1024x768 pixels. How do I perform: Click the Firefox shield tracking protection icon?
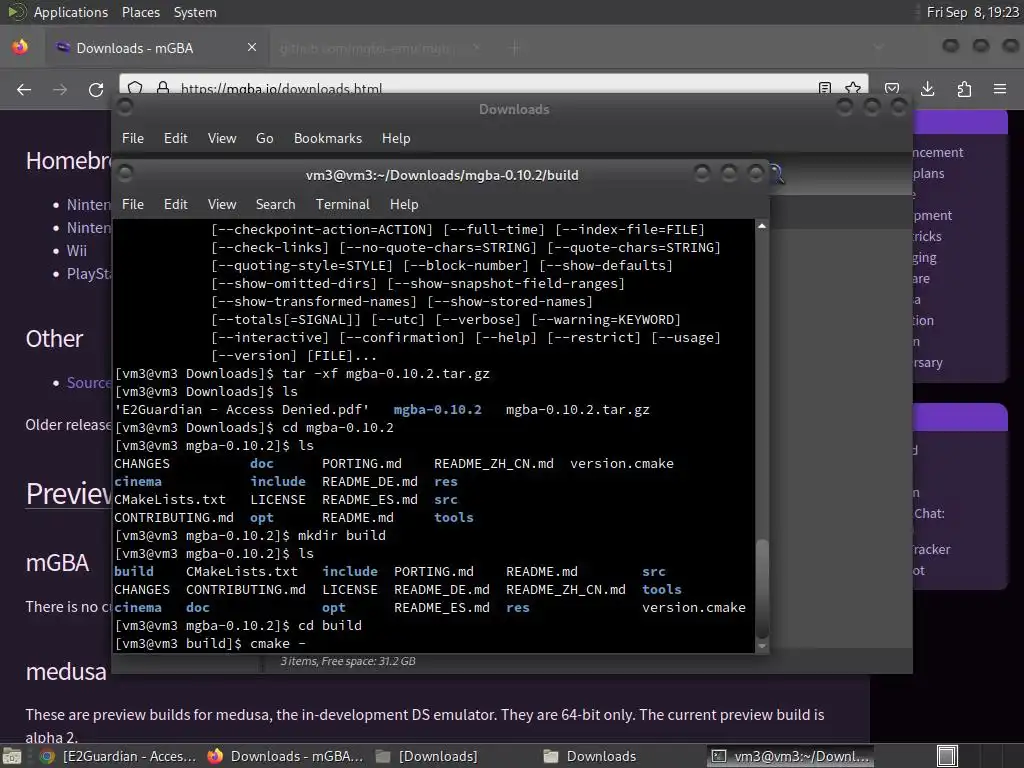pyautogui.click(x=135, y=88)
